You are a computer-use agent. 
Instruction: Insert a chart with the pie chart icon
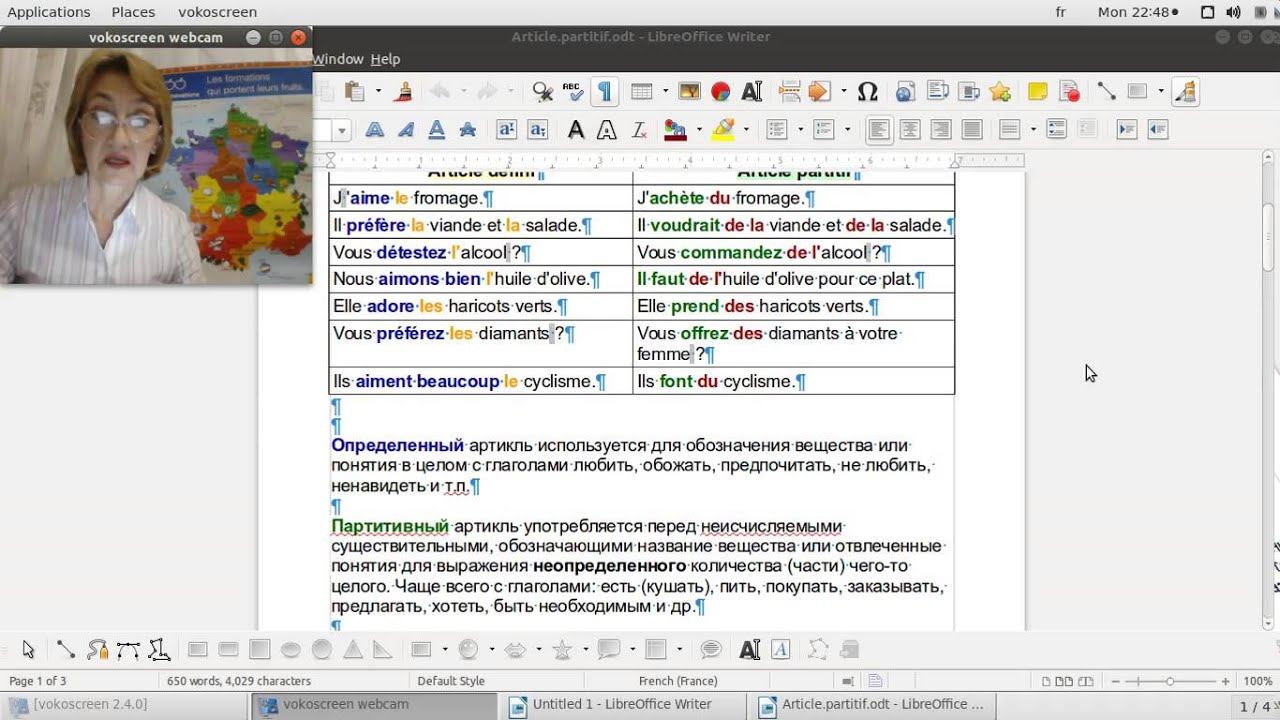click(x=720, y=92)
